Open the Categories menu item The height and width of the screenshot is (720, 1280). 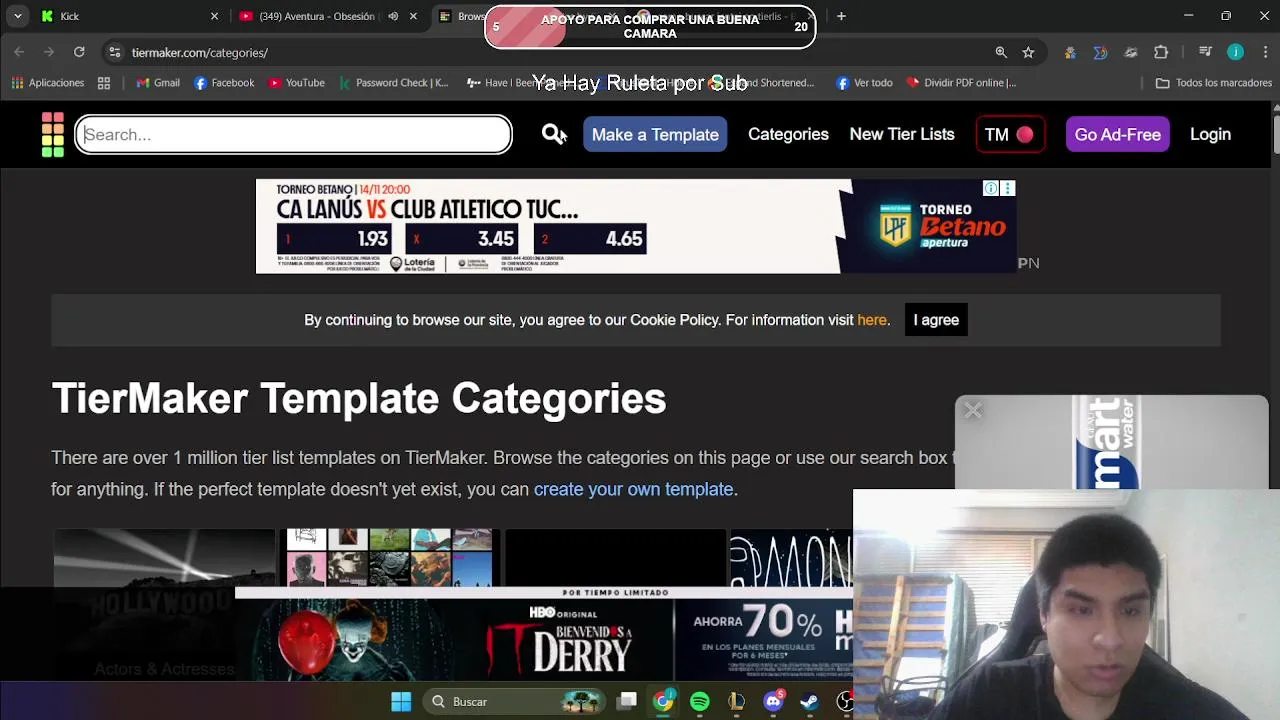click(788, 134)
